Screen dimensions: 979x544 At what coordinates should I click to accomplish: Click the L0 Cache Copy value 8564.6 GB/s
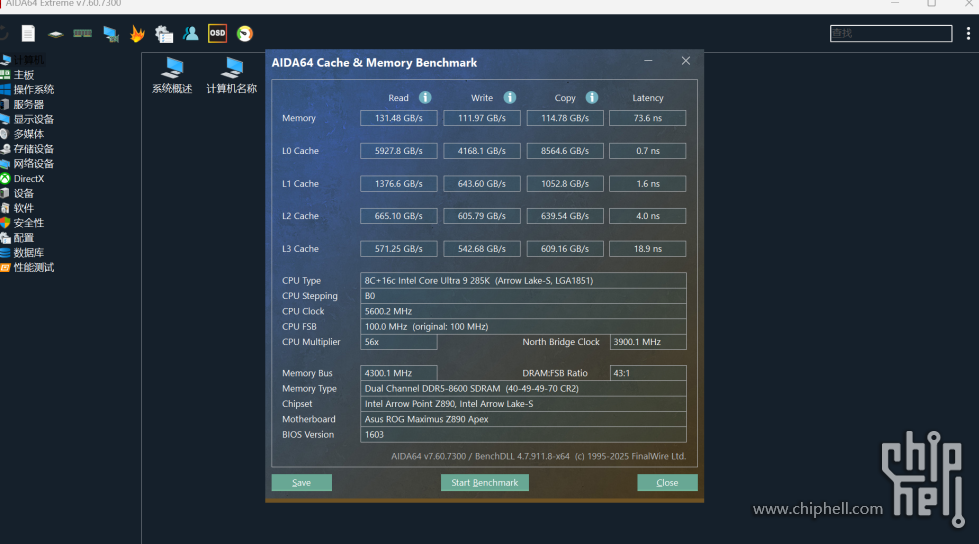[x=565, y=151]
